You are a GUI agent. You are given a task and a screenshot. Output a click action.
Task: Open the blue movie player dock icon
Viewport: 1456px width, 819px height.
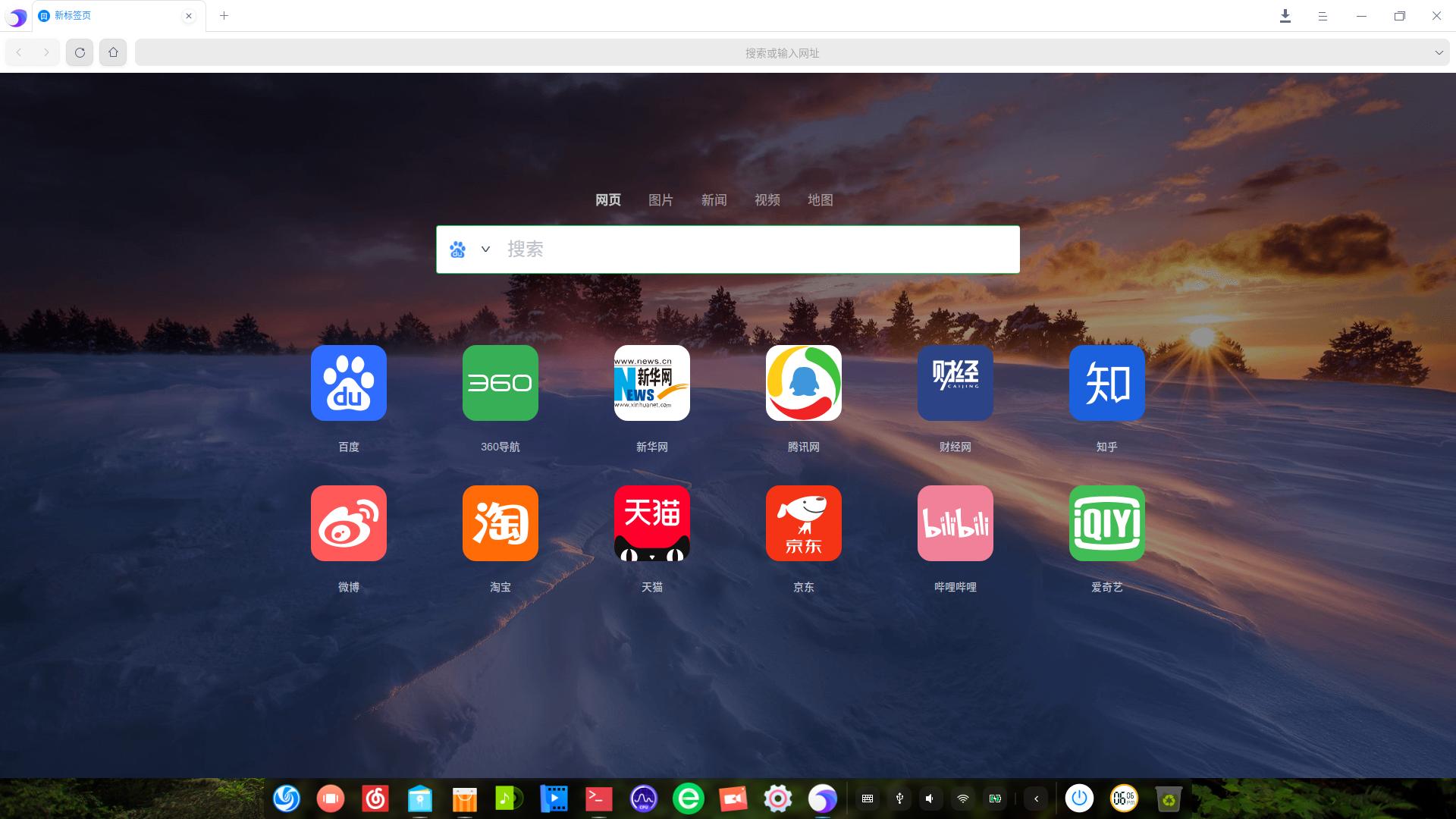pos(554,798)
